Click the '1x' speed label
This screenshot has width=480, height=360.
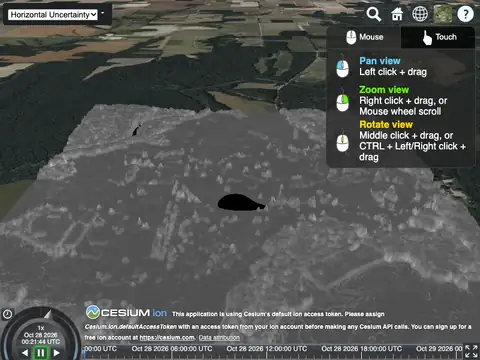pyautogui.click(x=41, y=328)
